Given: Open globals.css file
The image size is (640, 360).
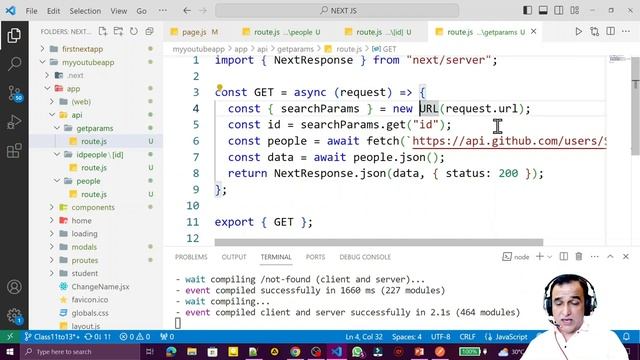Looking at the screenshot, I should (x=90, y=313).
